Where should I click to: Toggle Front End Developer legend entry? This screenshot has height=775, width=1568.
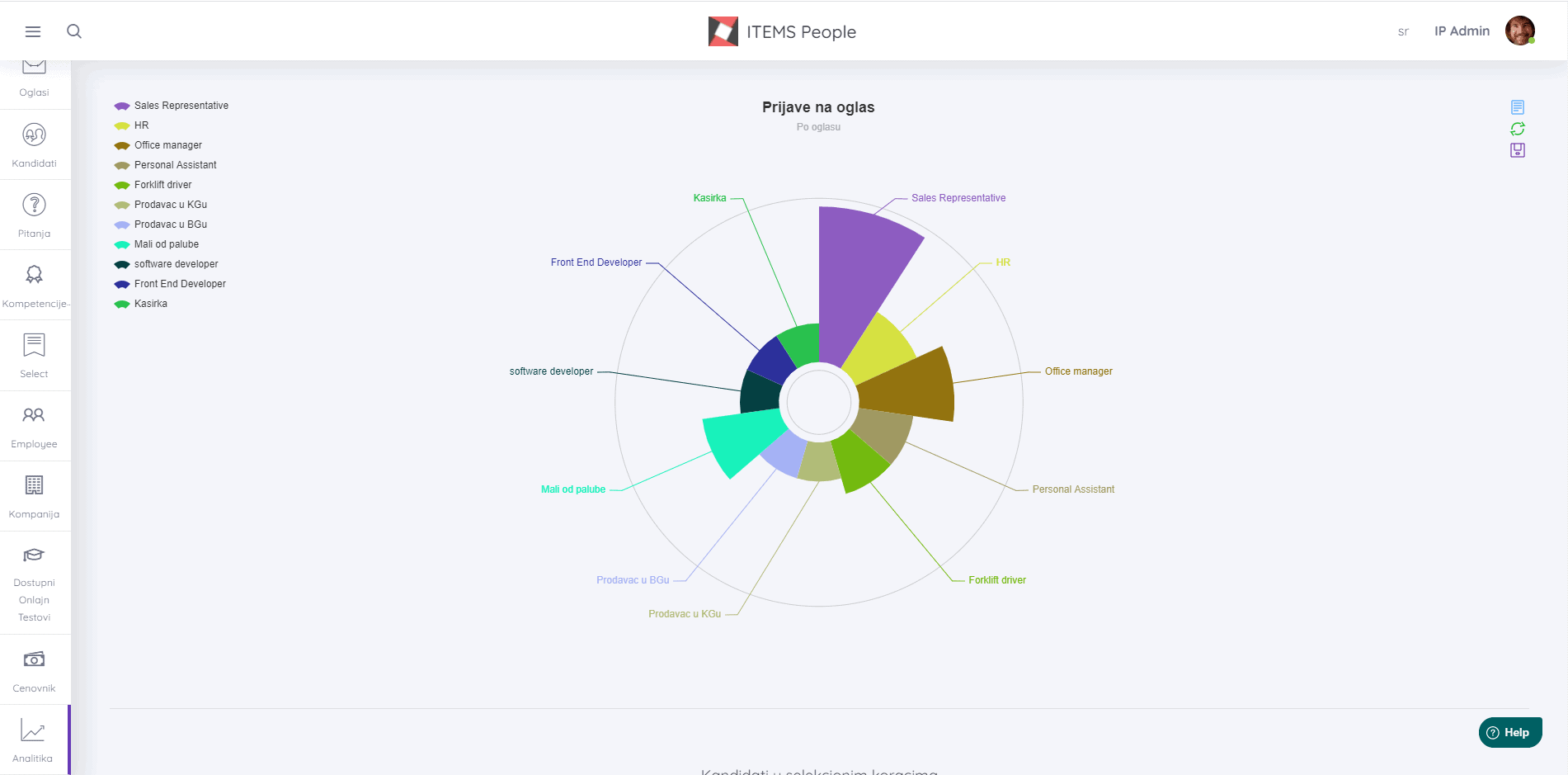coord(170,284)
